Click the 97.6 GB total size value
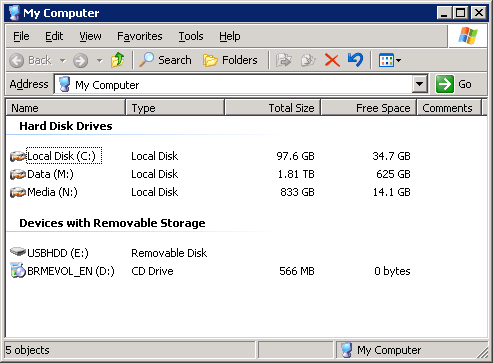493x363 pixels. point(295,156)
